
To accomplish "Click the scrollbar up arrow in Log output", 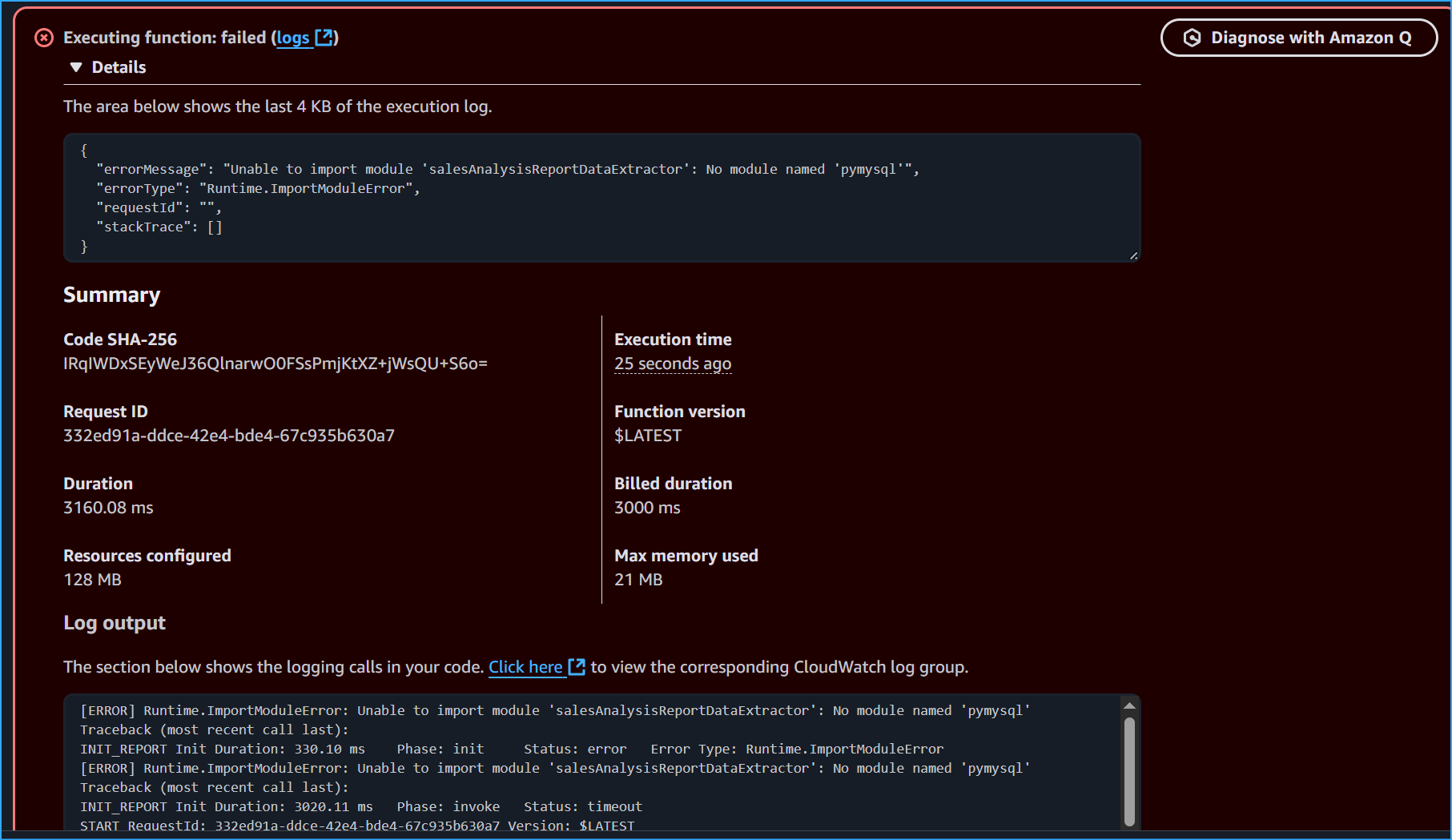I will point(1129,705).
